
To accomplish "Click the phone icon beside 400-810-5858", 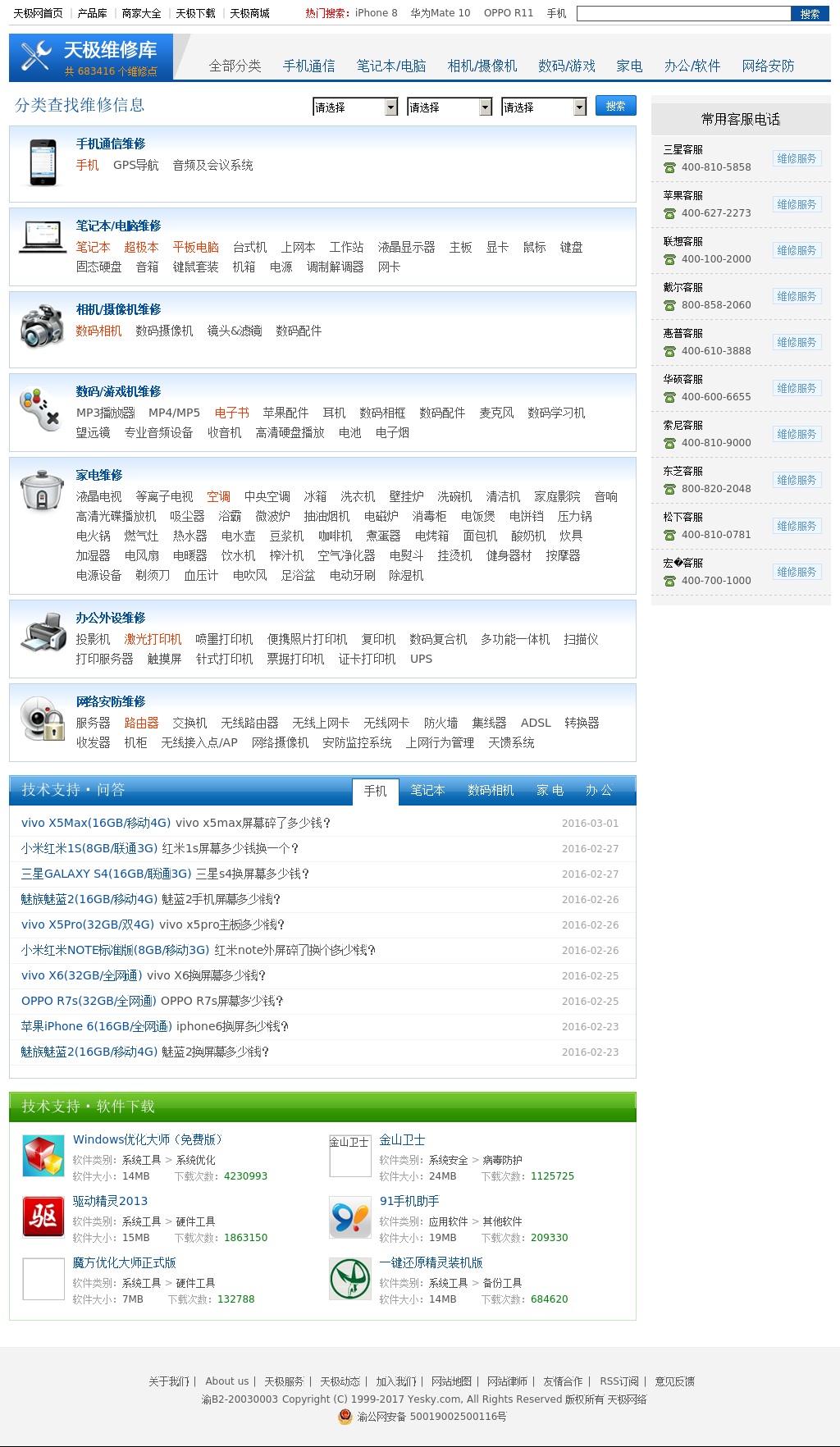I will tap(669, 167).
